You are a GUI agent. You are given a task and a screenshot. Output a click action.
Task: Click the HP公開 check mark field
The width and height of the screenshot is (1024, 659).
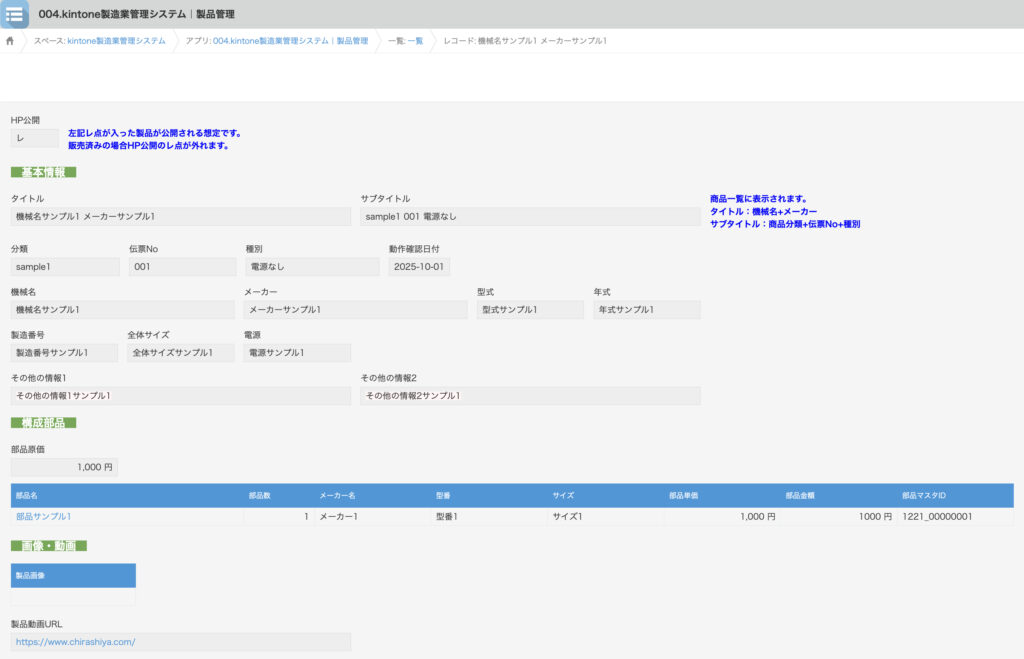(x=34, y=138)
